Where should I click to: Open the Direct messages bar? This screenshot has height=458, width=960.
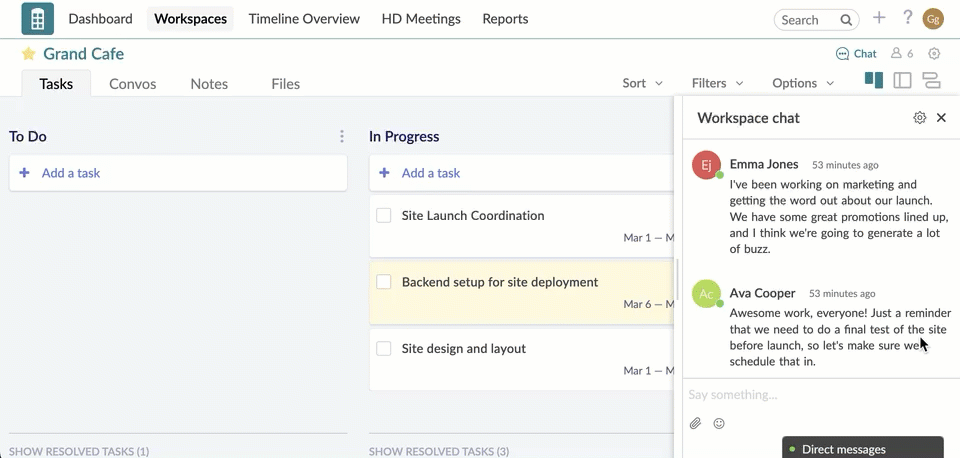click(x=863, y=448)
